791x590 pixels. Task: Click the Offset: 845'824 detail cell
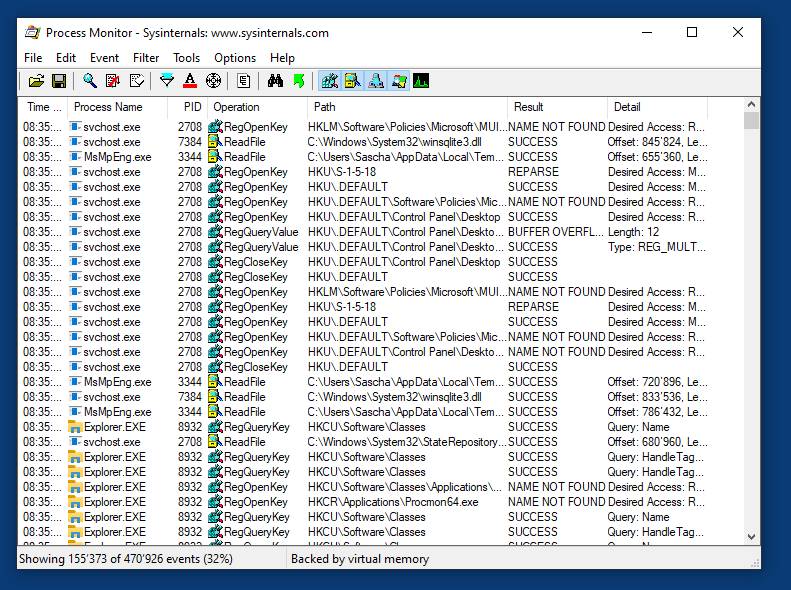click(x=657, y=142)
